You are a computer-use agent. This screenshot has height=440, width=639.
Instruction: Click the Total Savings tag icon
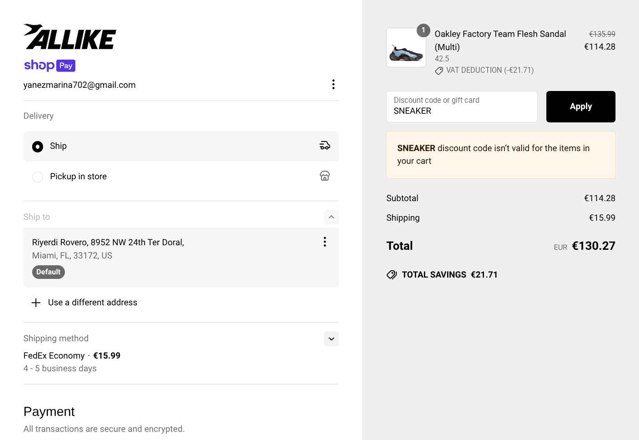[392, 275]
